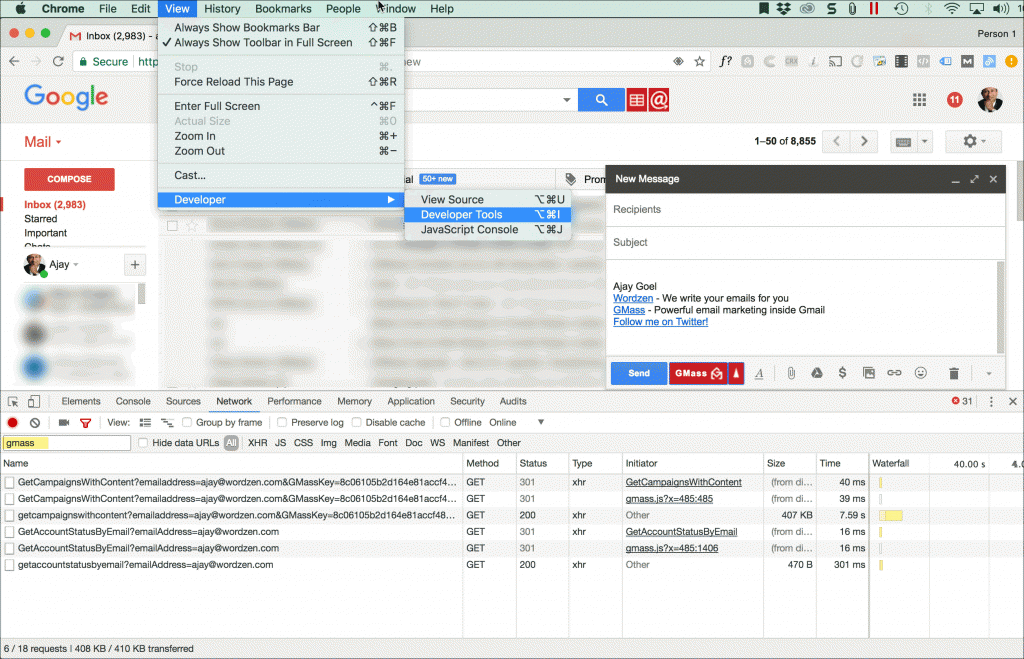Insert link in New Message

pyautogui.click(x=894, y=373)
